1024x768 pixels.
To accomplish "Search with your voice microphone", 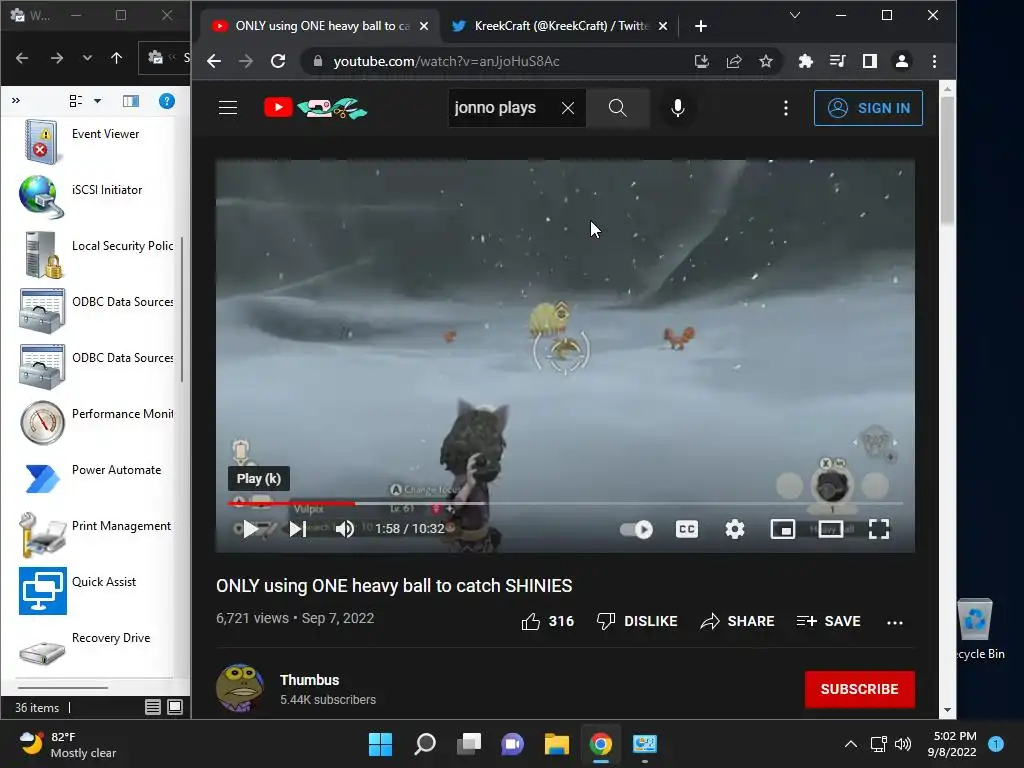I will point(678,108).
